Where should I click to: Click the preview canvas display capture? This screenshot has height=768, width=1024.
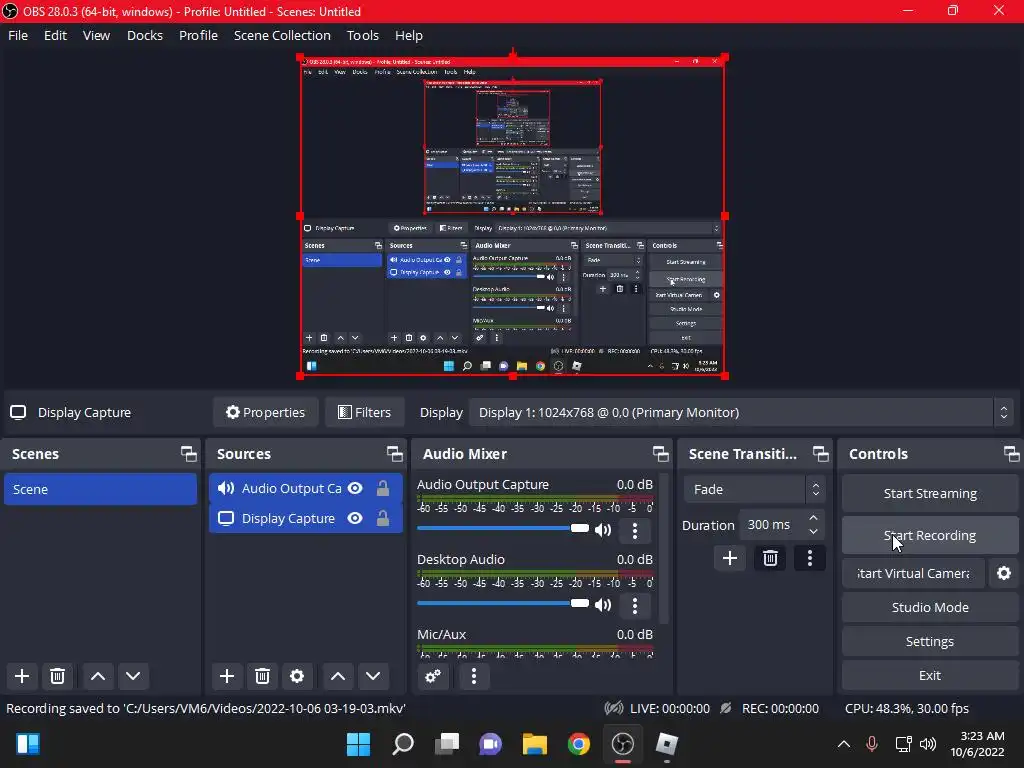513,216
